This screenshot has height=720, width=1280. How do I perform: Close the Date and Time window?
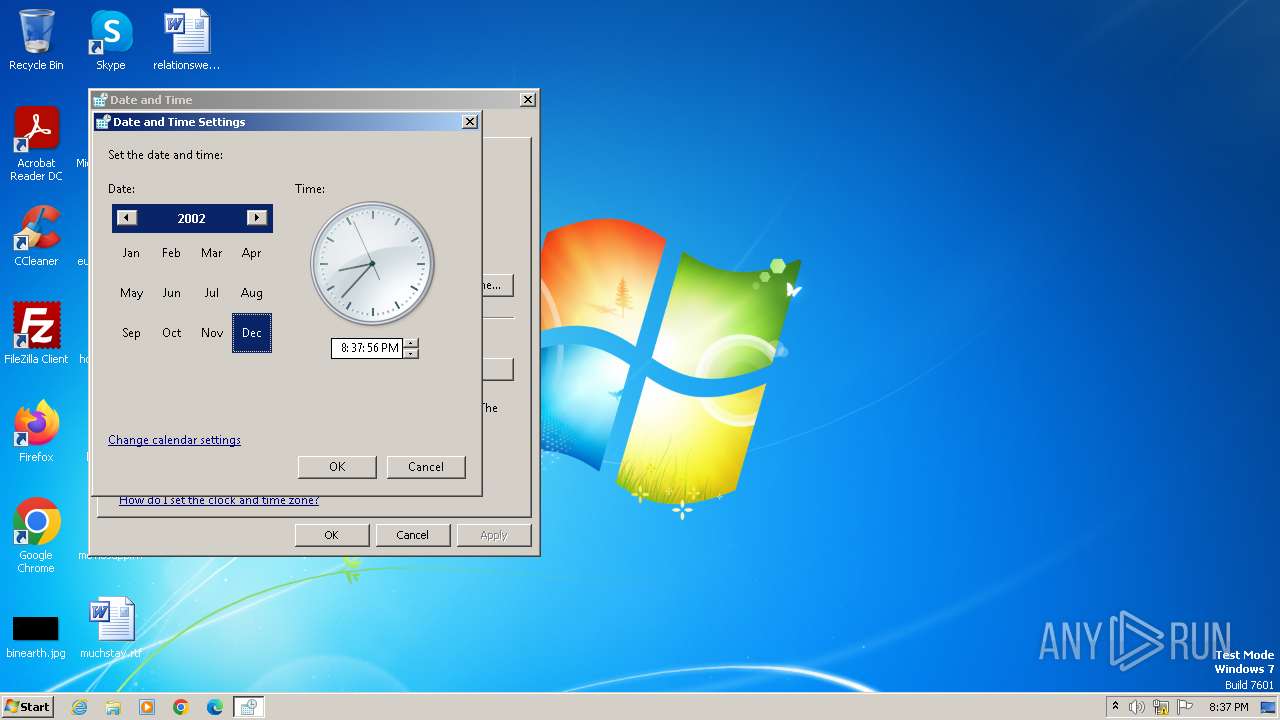click(528, 100)
